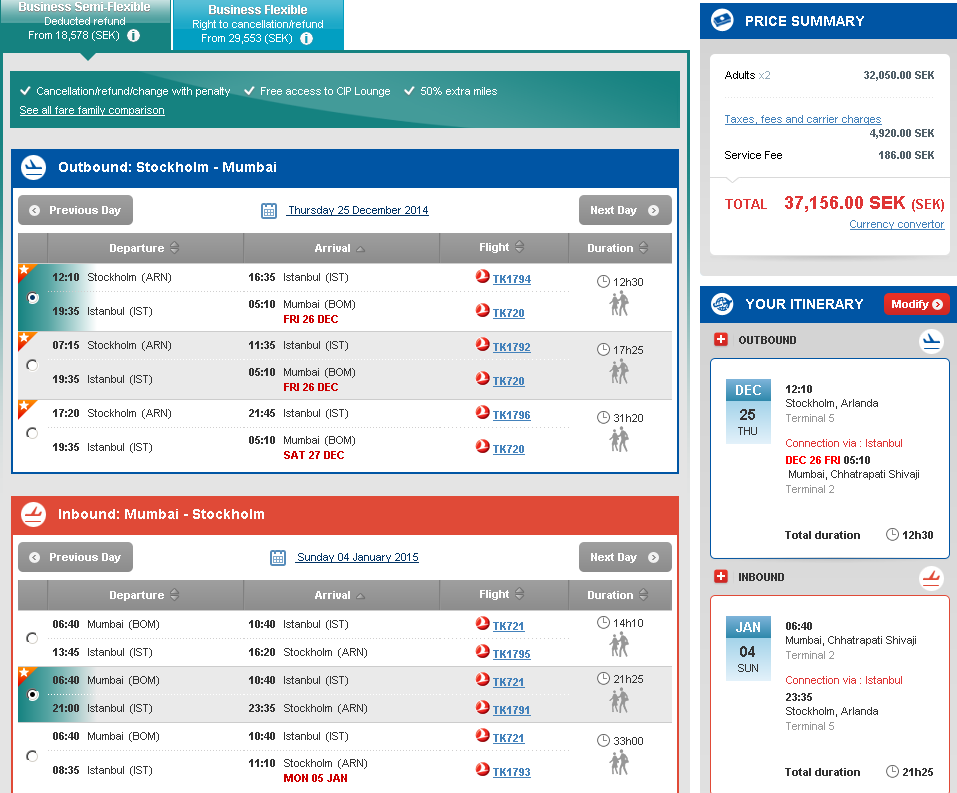
Task: Click the landing plane icon in Inbound header
Action: 33,515
